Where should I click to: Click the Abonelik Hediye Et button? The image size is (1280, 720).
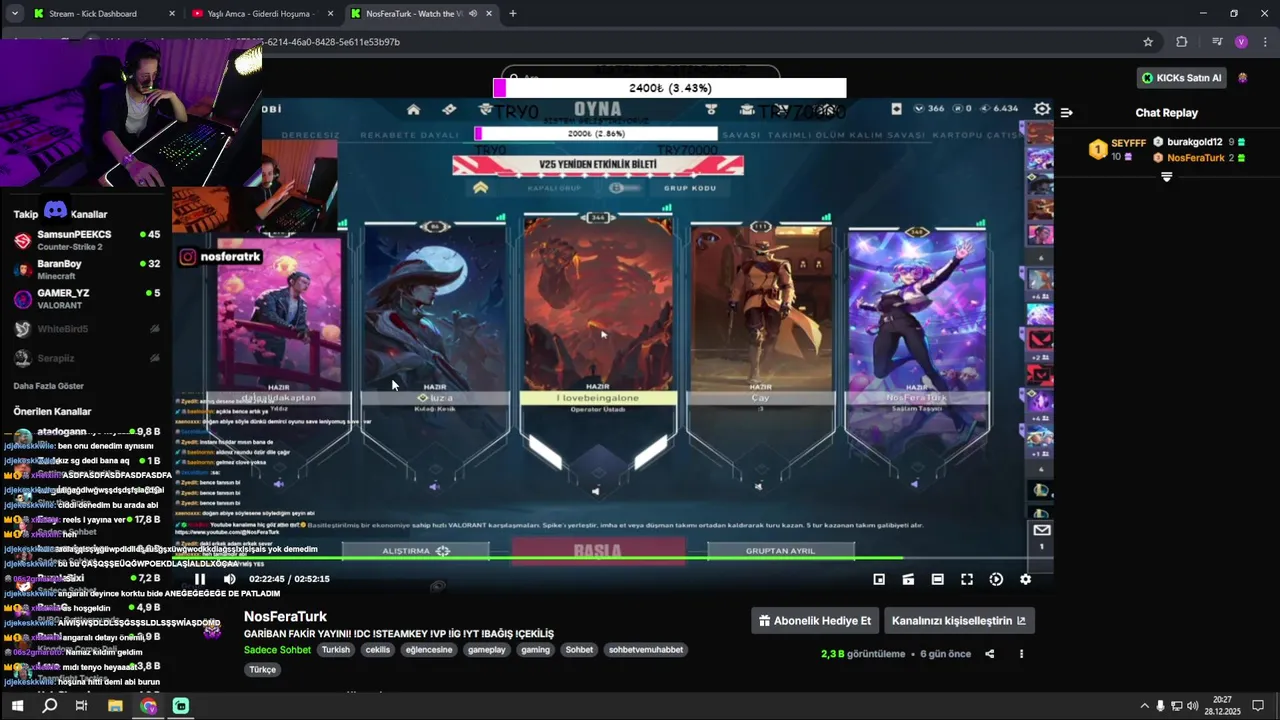click(815, 621)
